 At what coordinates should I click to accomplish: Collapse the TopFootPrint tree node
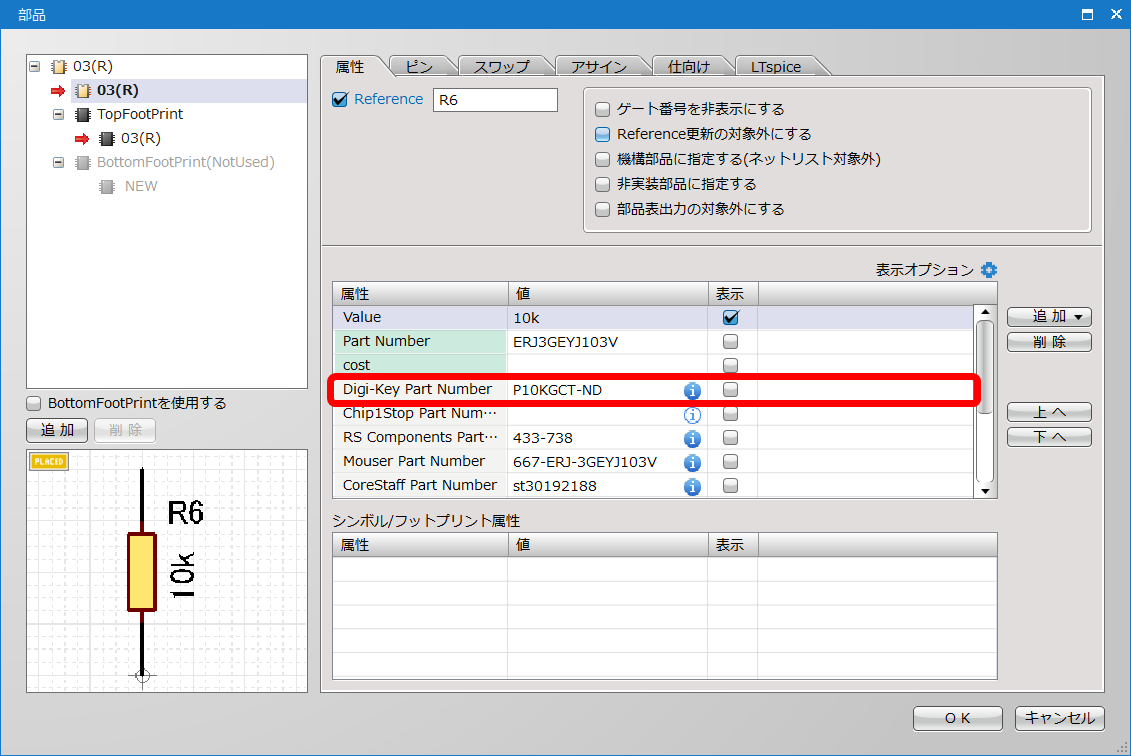coord(59,114)
